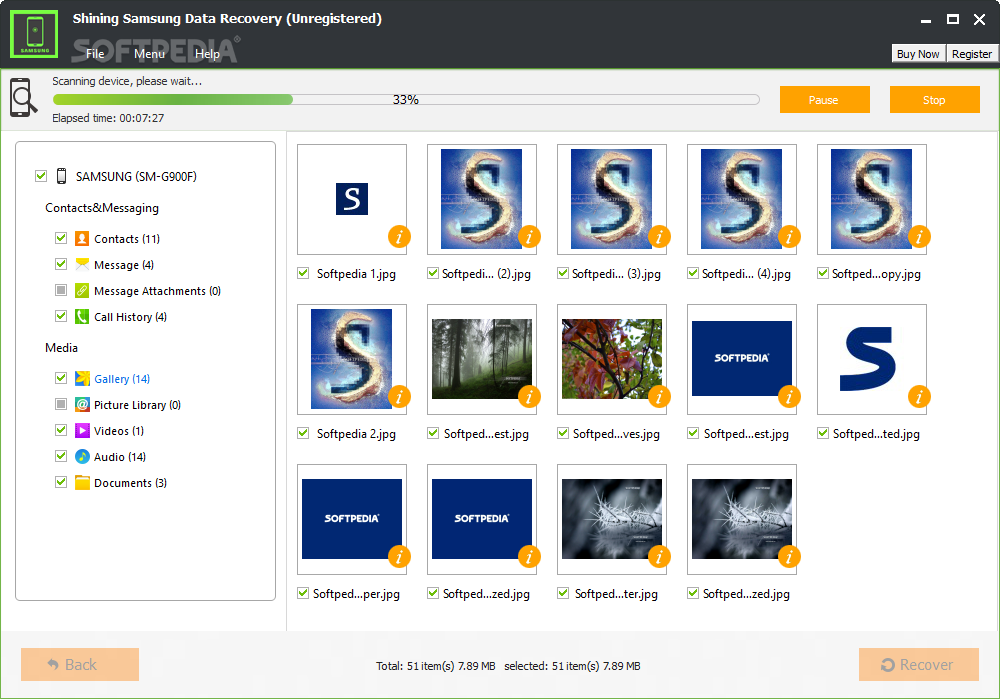Click the Picture Library icon
Screen dimensions: 1000x699
(82, 404)
